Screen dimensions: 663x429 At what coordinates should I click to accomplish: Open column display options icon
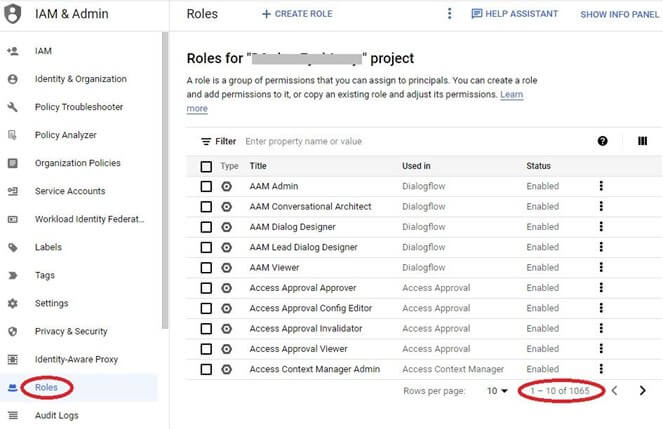pos(642,141)
